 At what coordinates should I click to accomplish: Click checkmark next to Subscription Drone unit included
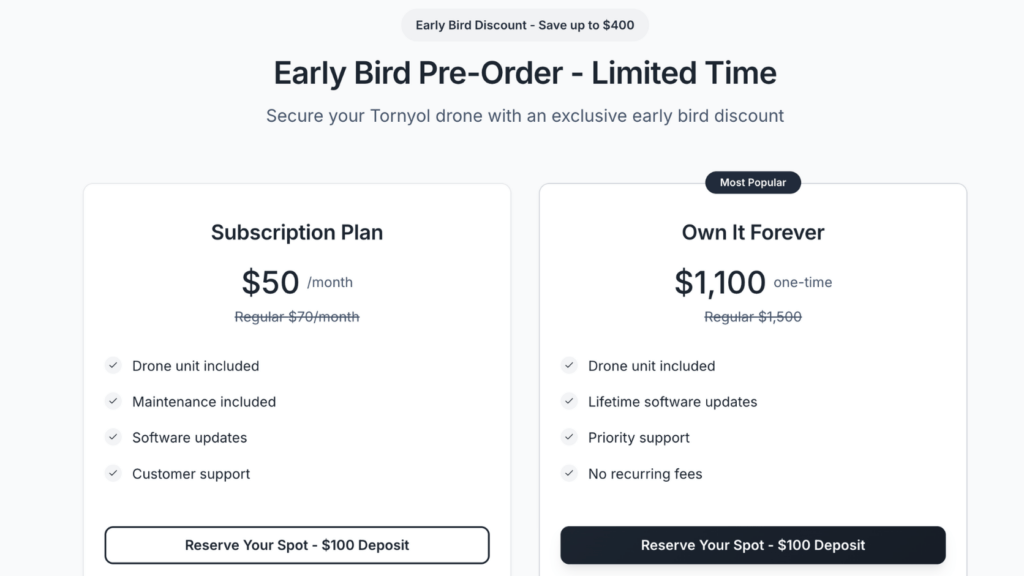click(x=113, y=365)
